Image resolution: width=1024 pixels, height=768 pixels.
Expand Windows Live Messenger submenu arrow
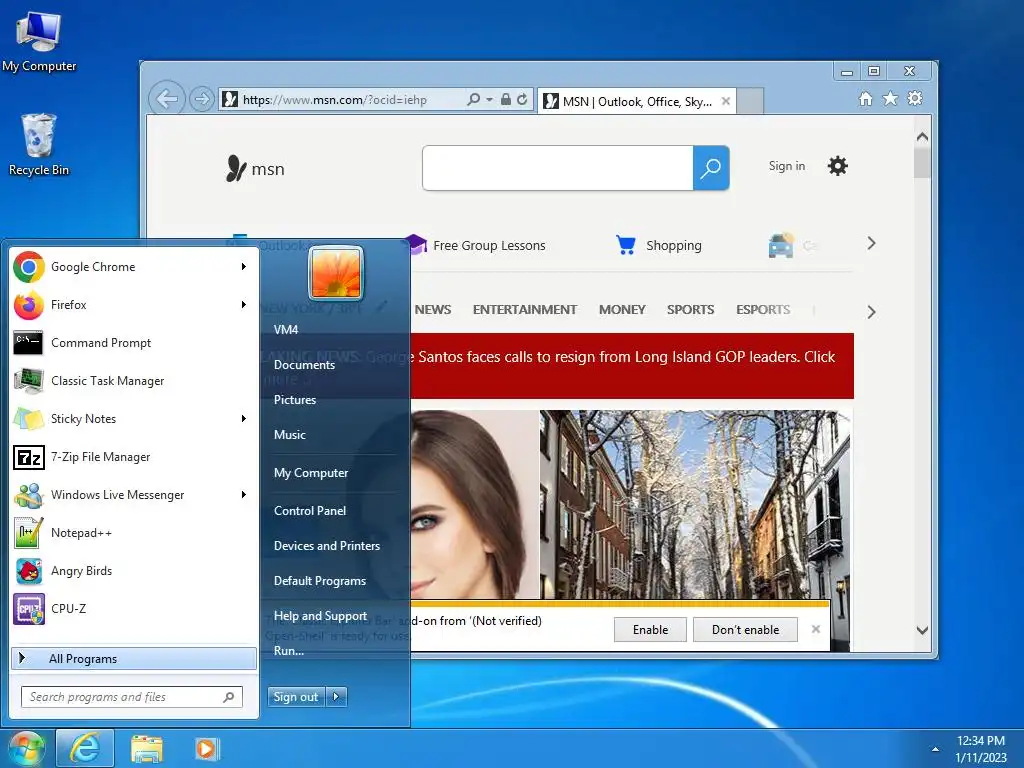[x=244, y=494]
